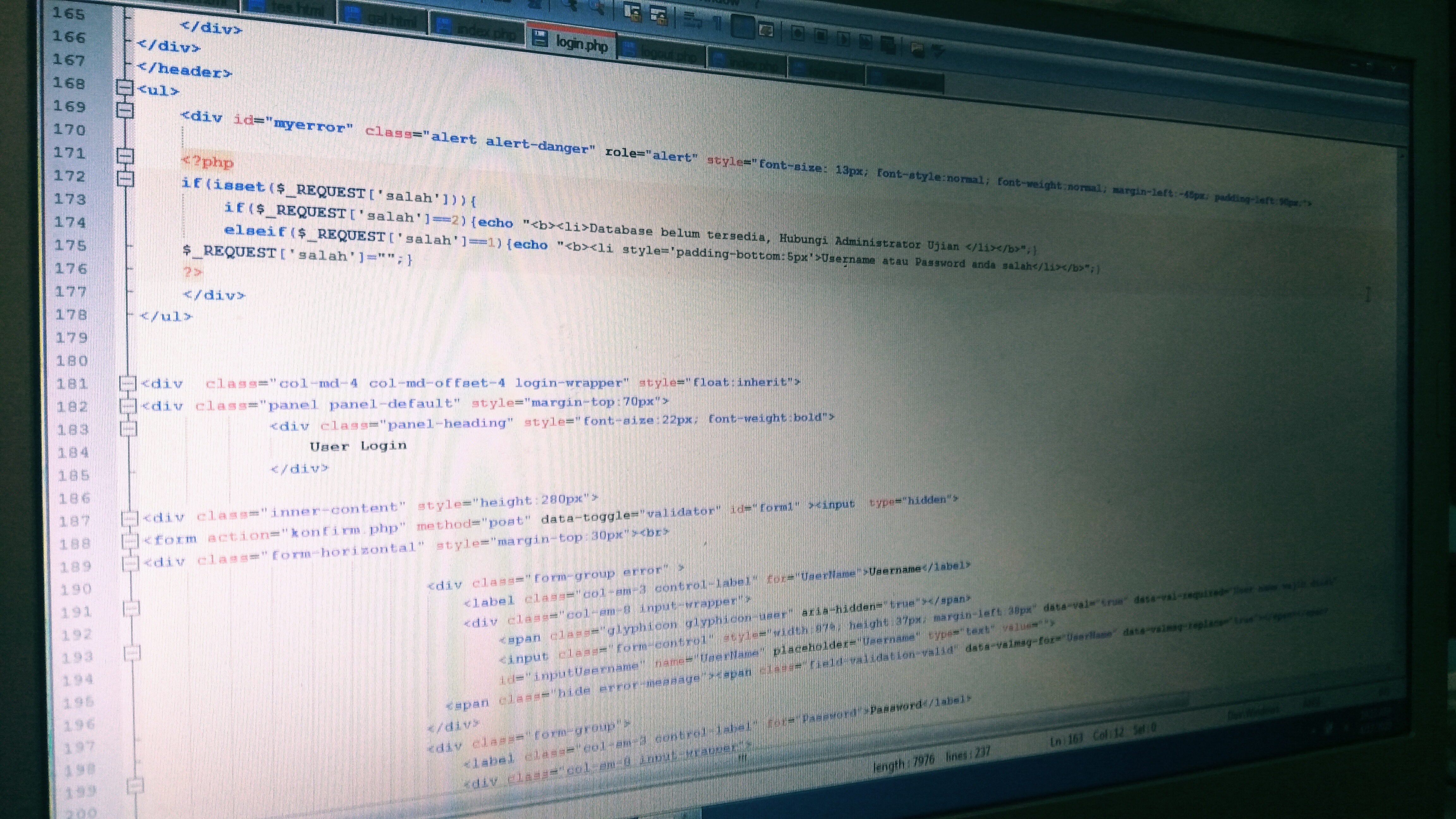Enable synchronize horizontal scrolling icon
The height and width of the screenshot is (819, 1456).
(659, 16)
